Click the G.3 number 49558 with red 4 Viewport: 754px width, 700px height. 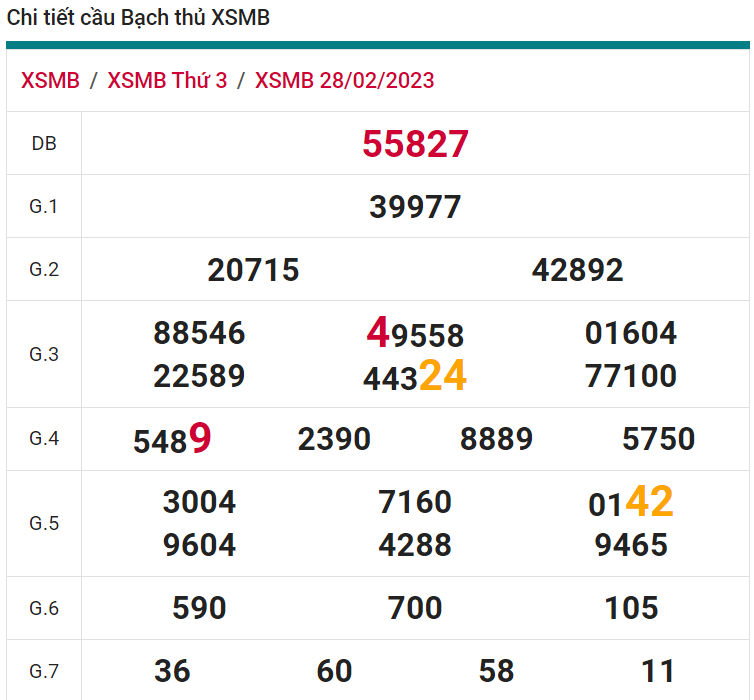pyautogui.click(x=415, y=334)
